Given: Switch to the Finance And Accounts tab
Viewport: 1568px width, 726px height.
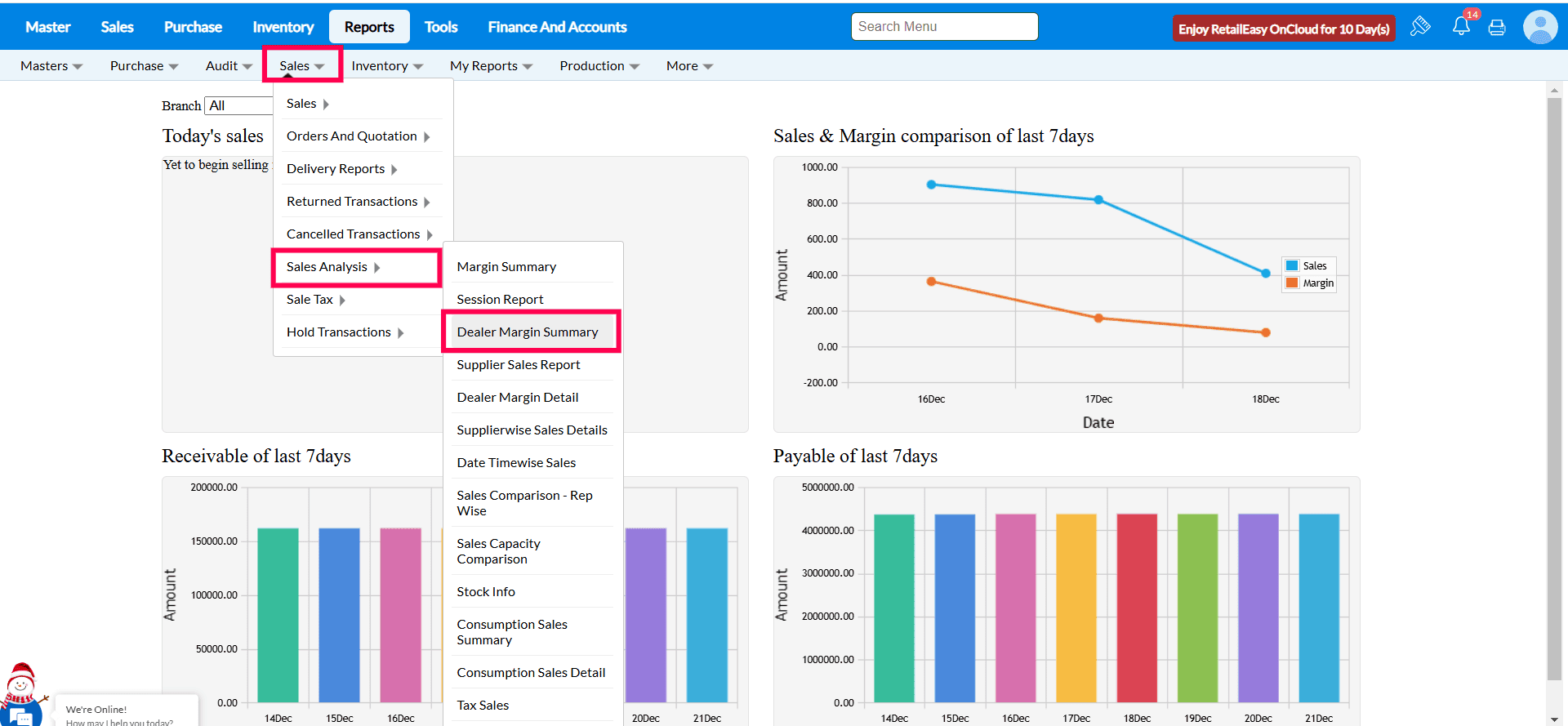Looking at the screenshot, I should [x=557, y=27].
